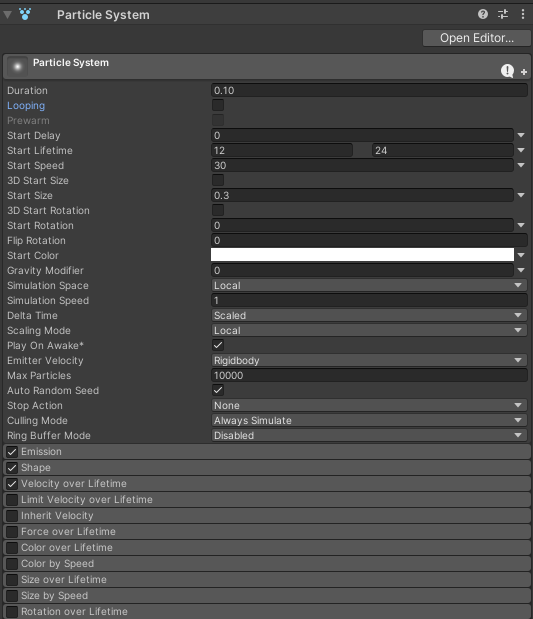533x619 pixels.
Task: Disable the Velocity over Lifetime module checkbox
Action: click(x=12, y=484)
